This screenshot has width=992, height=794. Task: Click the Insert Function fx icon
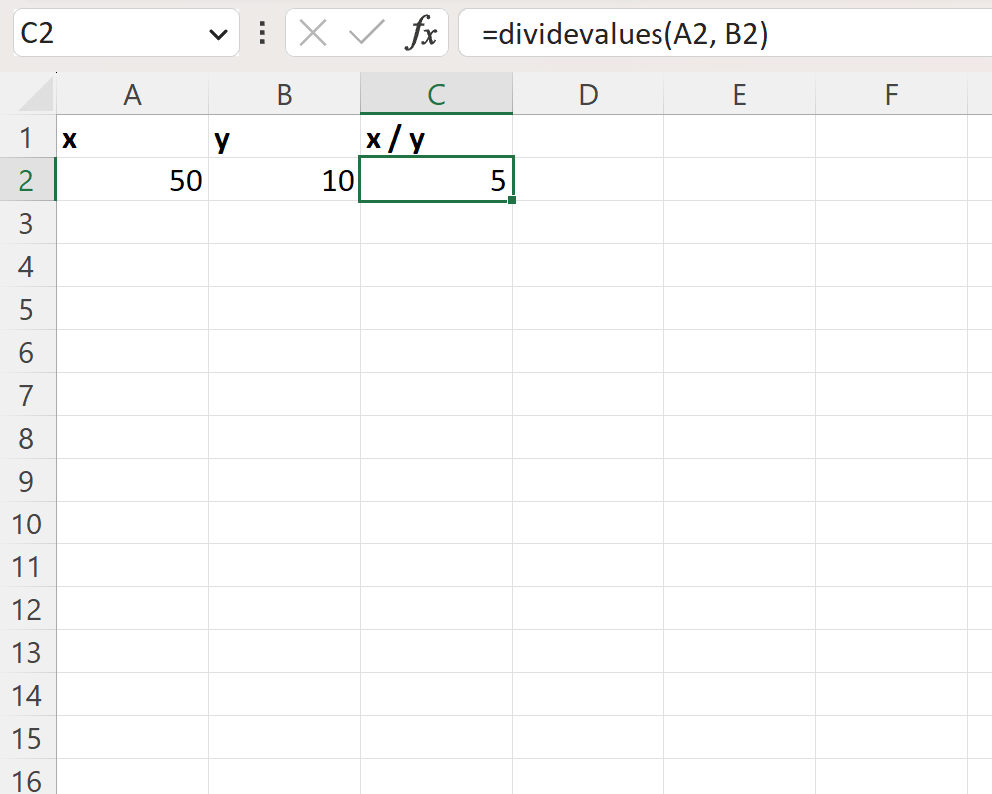pos(423,32)
